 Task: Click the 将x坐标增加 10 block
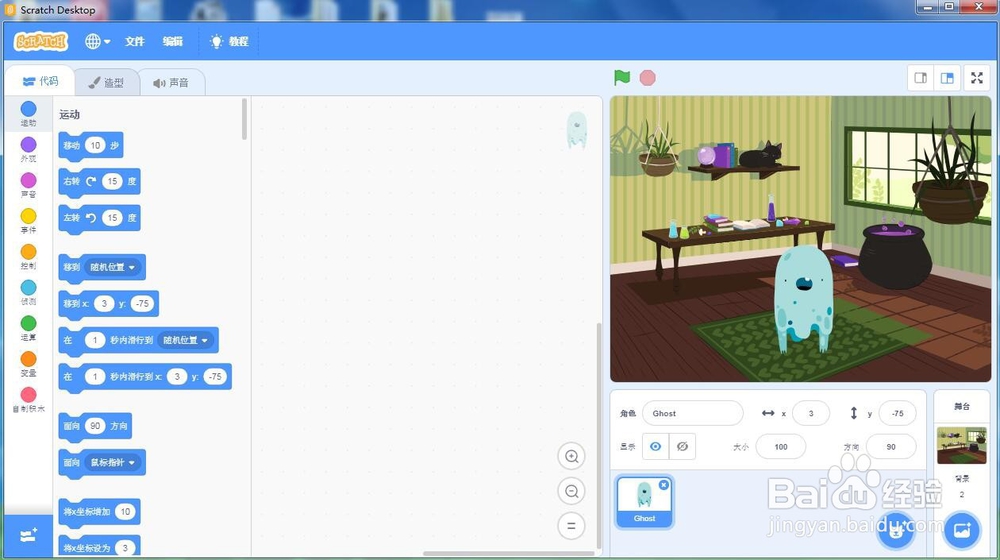point(99,512)
